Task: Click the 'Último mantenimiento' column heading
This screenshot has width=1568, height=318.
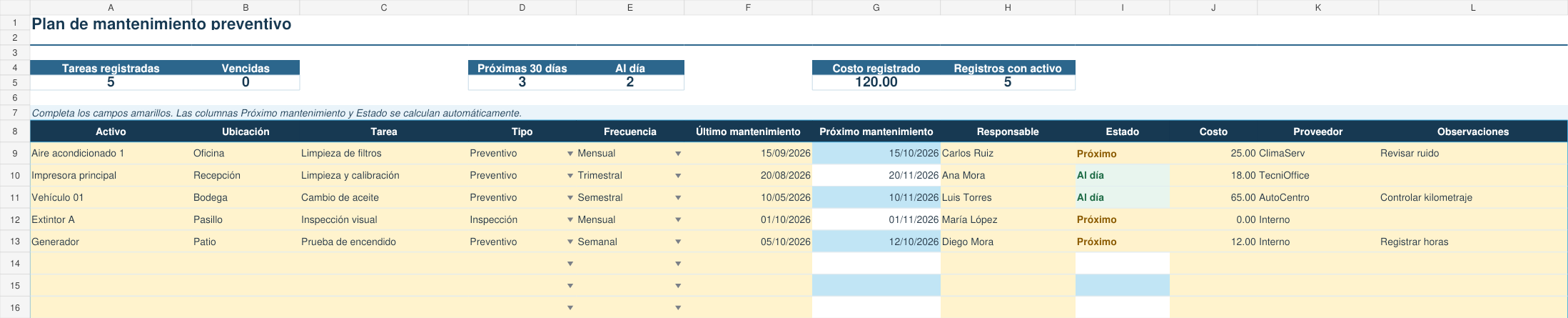Action: (x=748, y=131)
